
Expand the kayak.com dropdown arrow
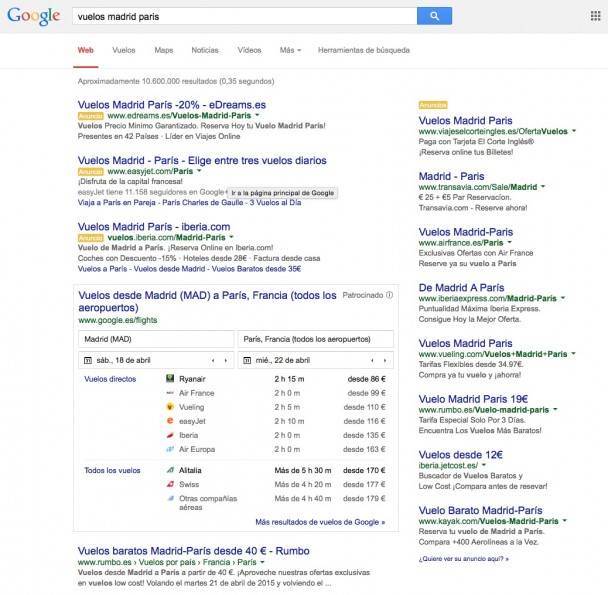coord(565,521)
